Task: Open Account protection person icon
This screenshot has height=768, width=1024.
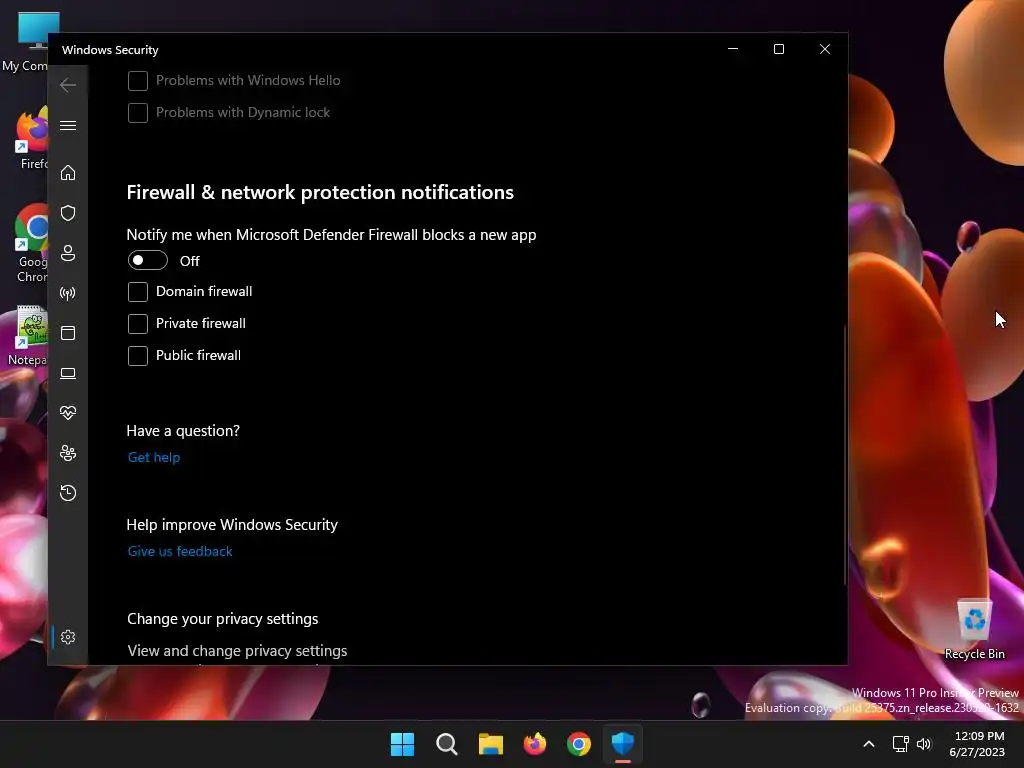Action: 68,253
